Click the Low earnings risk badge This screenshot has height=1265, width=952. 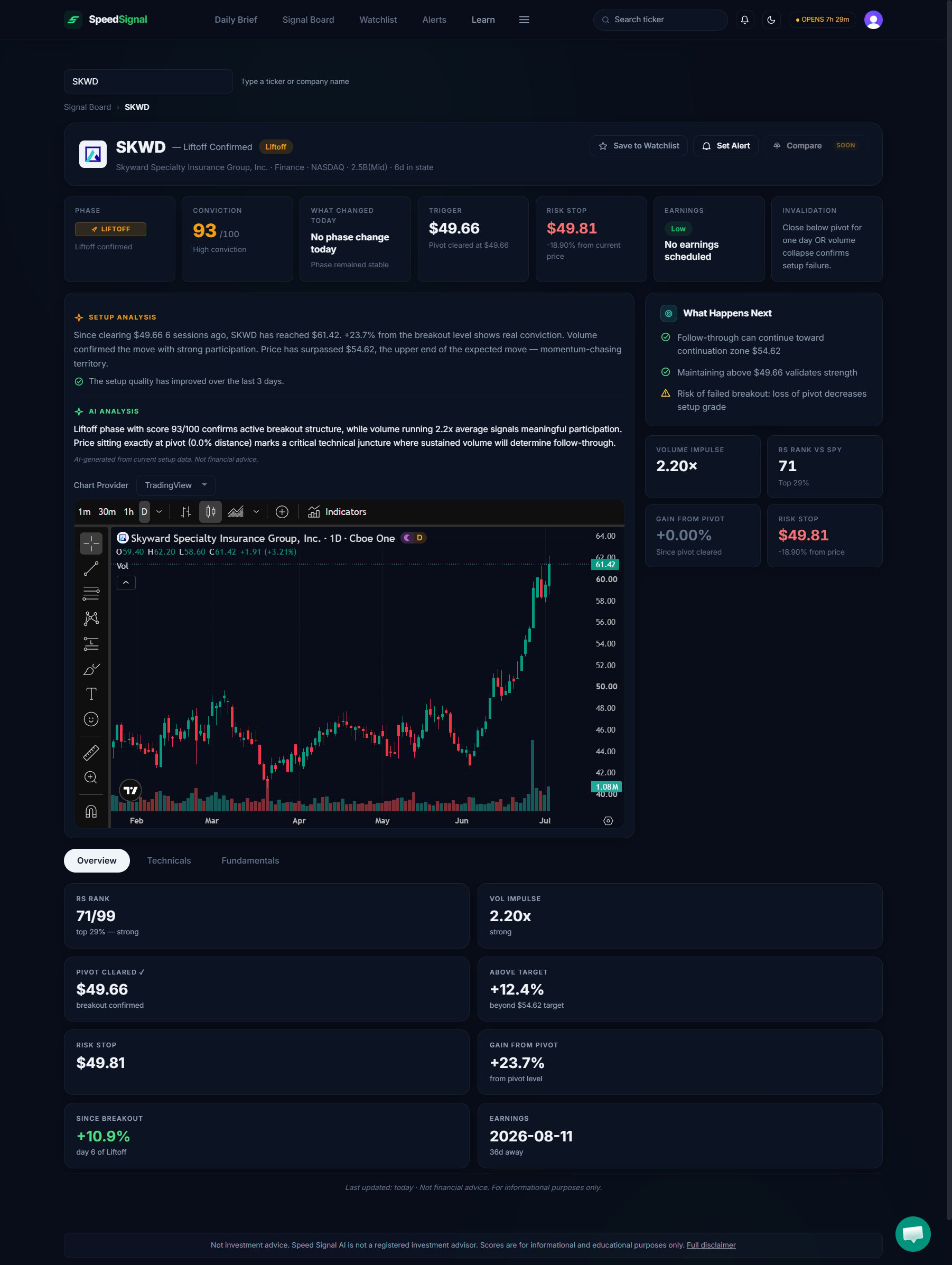[x=678, y=229]
